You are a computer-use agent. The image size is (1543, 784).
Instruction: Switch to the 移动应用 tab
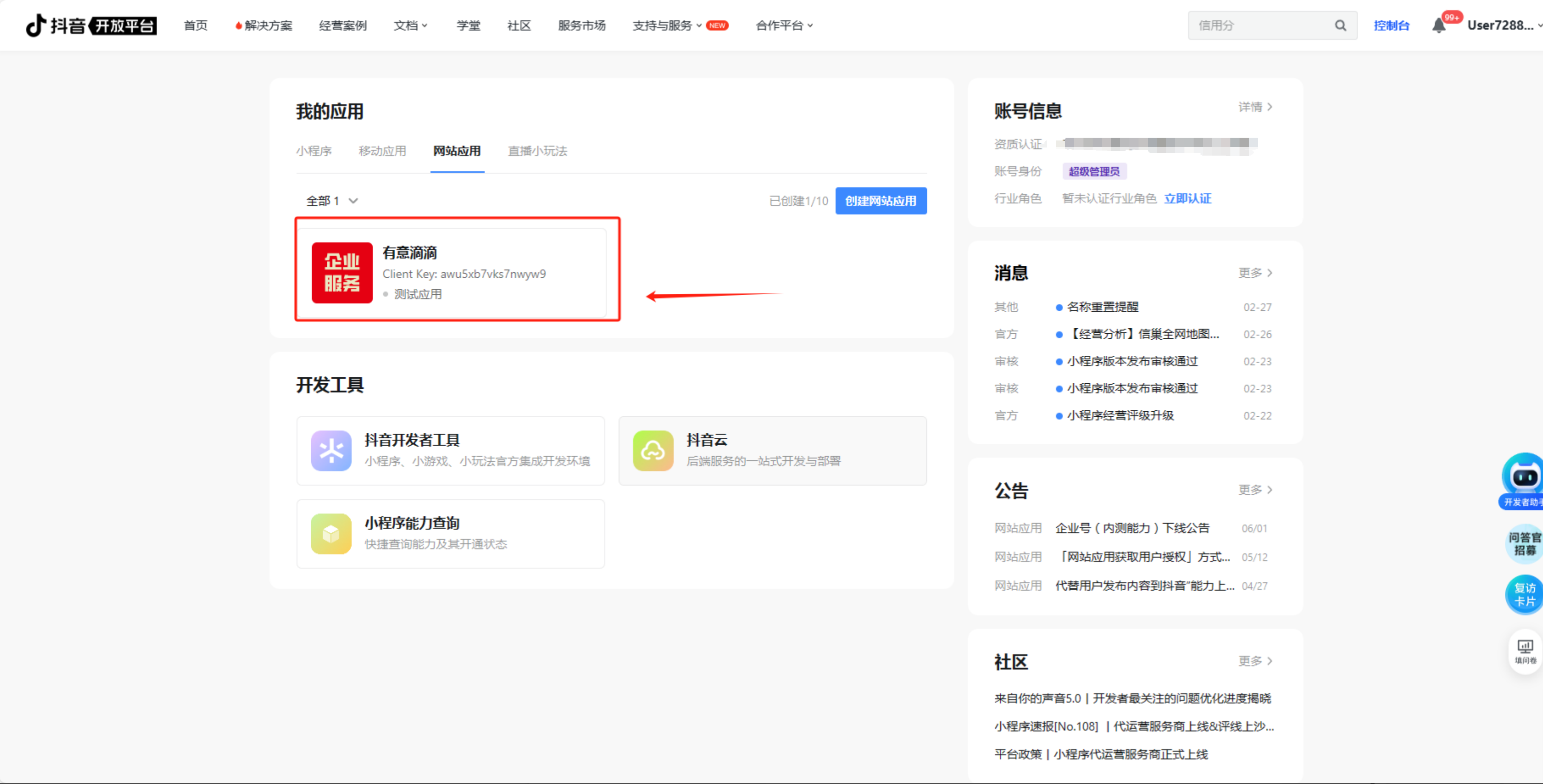(382, 151)
